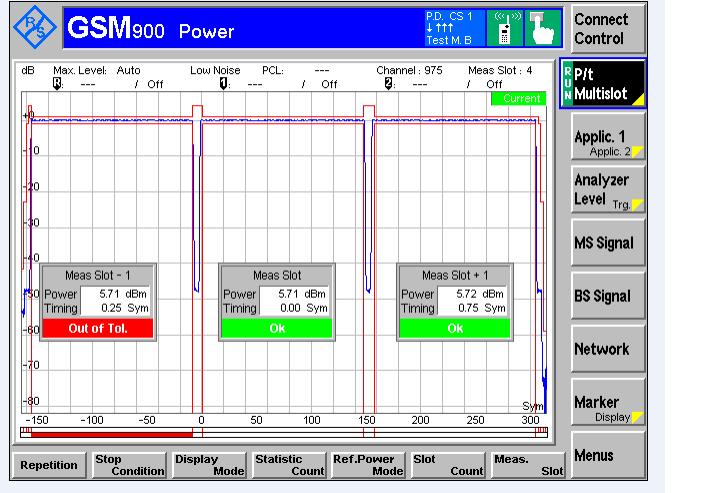Image resolution: width=720 pixels, height=493 pixels.
Task: Select the P/t Multislot softkey
Action: (x=603, y=84)
